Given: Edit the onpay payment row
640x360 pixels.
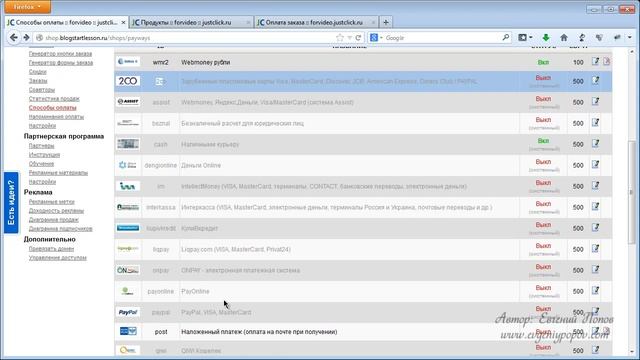Looking at the screenshot, I should tap(596, 270).
